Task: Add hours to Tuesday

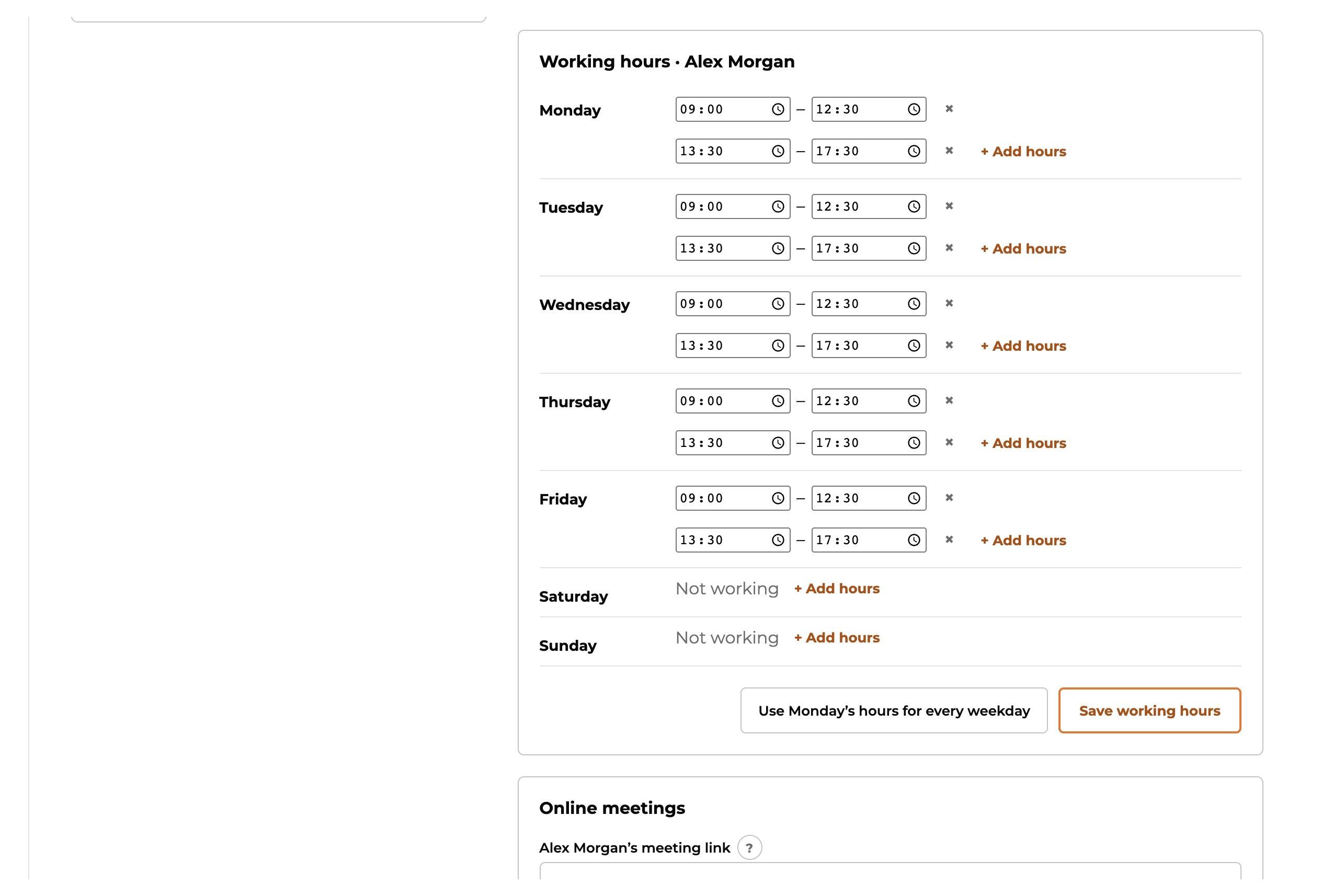Action: pos(1023,248)
